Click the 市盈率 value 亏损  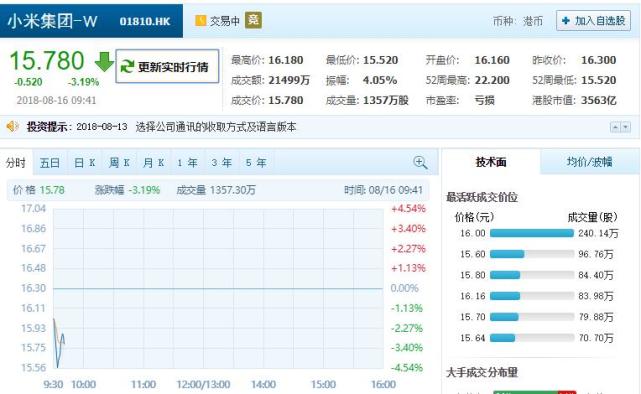[484, 100]
